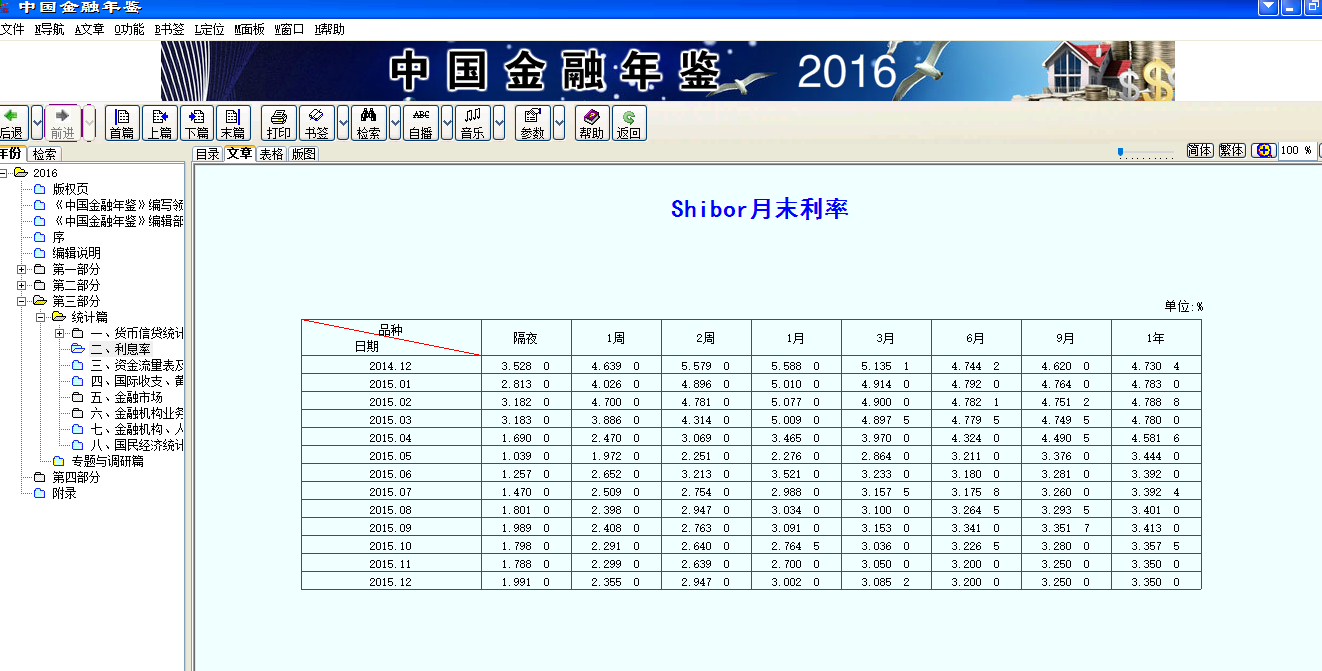Open the M面板 menu
1322x671 pixels.
point(249,29)
